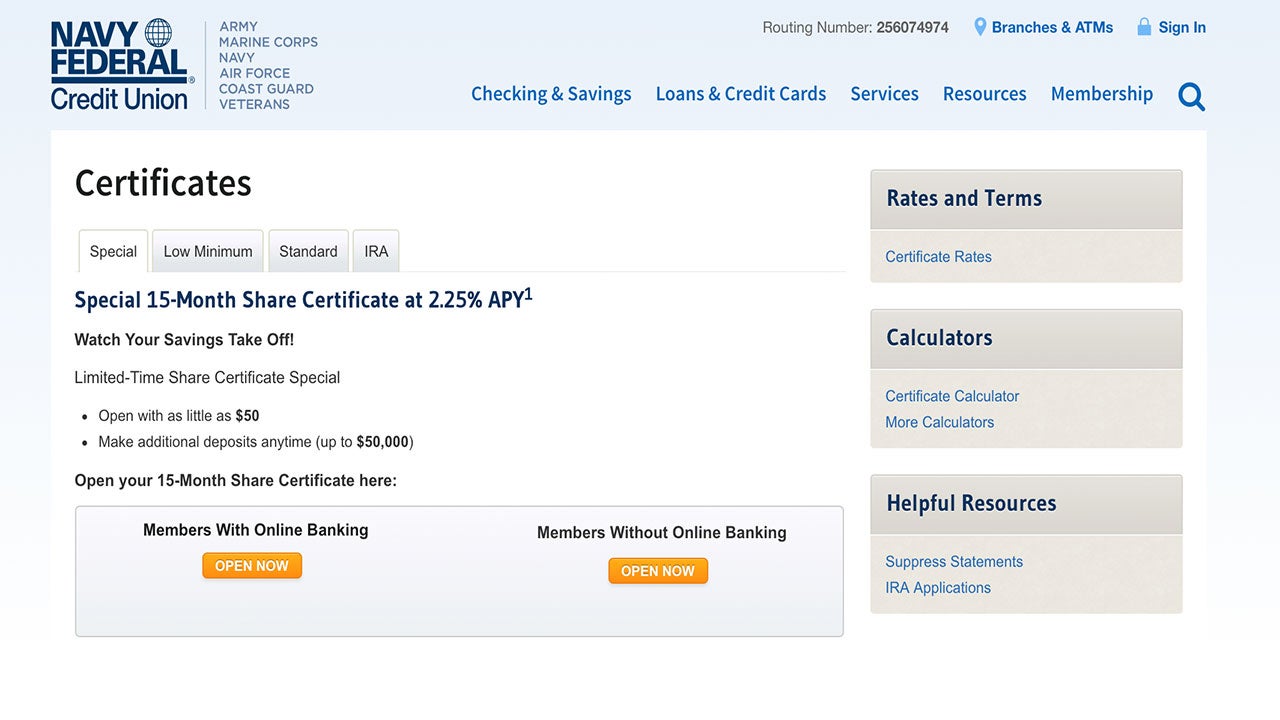Open the Checking & Savings menu

[x=551, y=94]
